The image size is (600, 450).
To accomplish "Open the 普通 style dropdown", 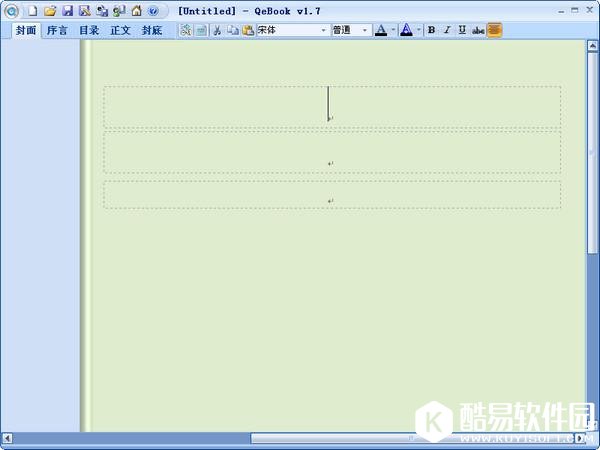I will 365,30.
